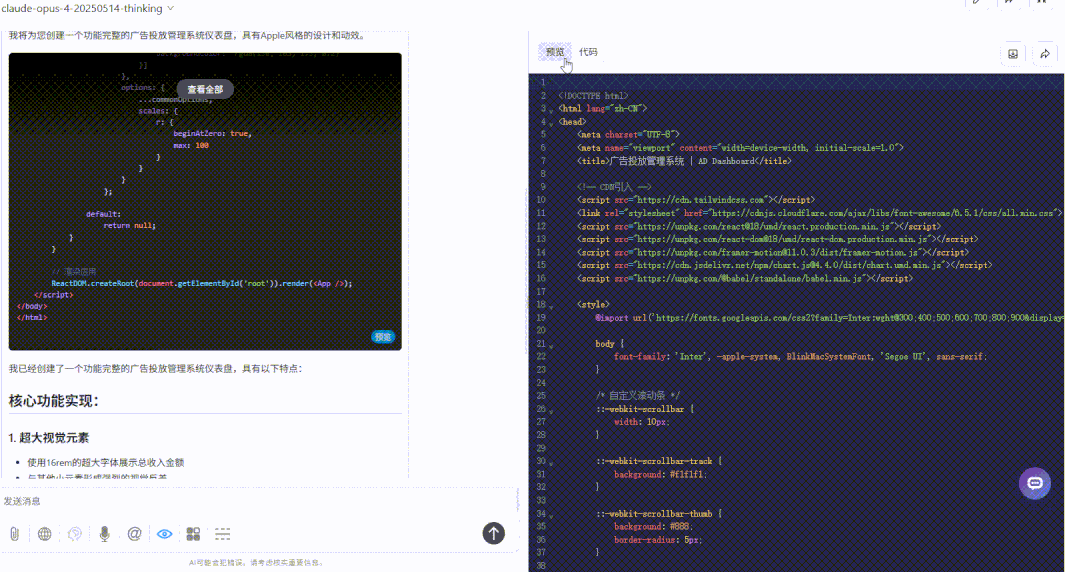Toggle deep thinking with the head icon

(75, 534)
